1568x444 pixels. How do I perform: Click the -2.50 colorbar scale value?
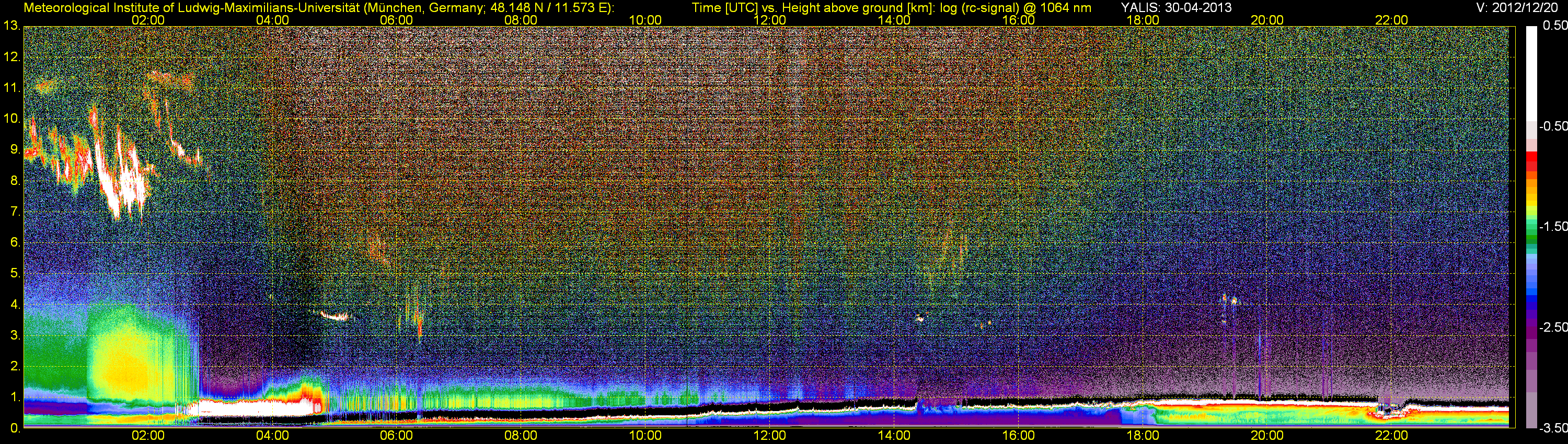click(1553, 326)
